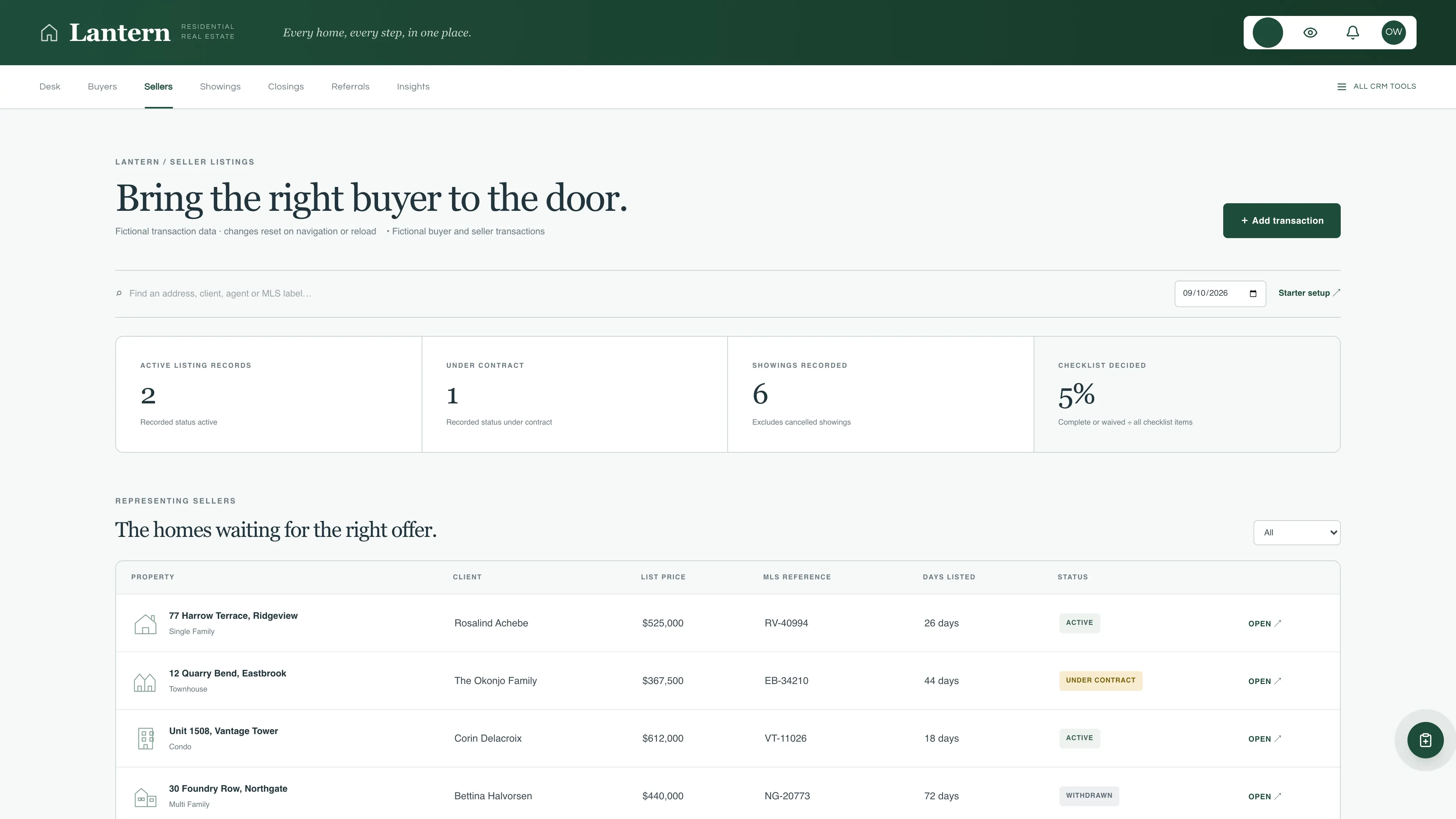
Task: Open the OW user avatar menu
Action: coord(1394,32)
